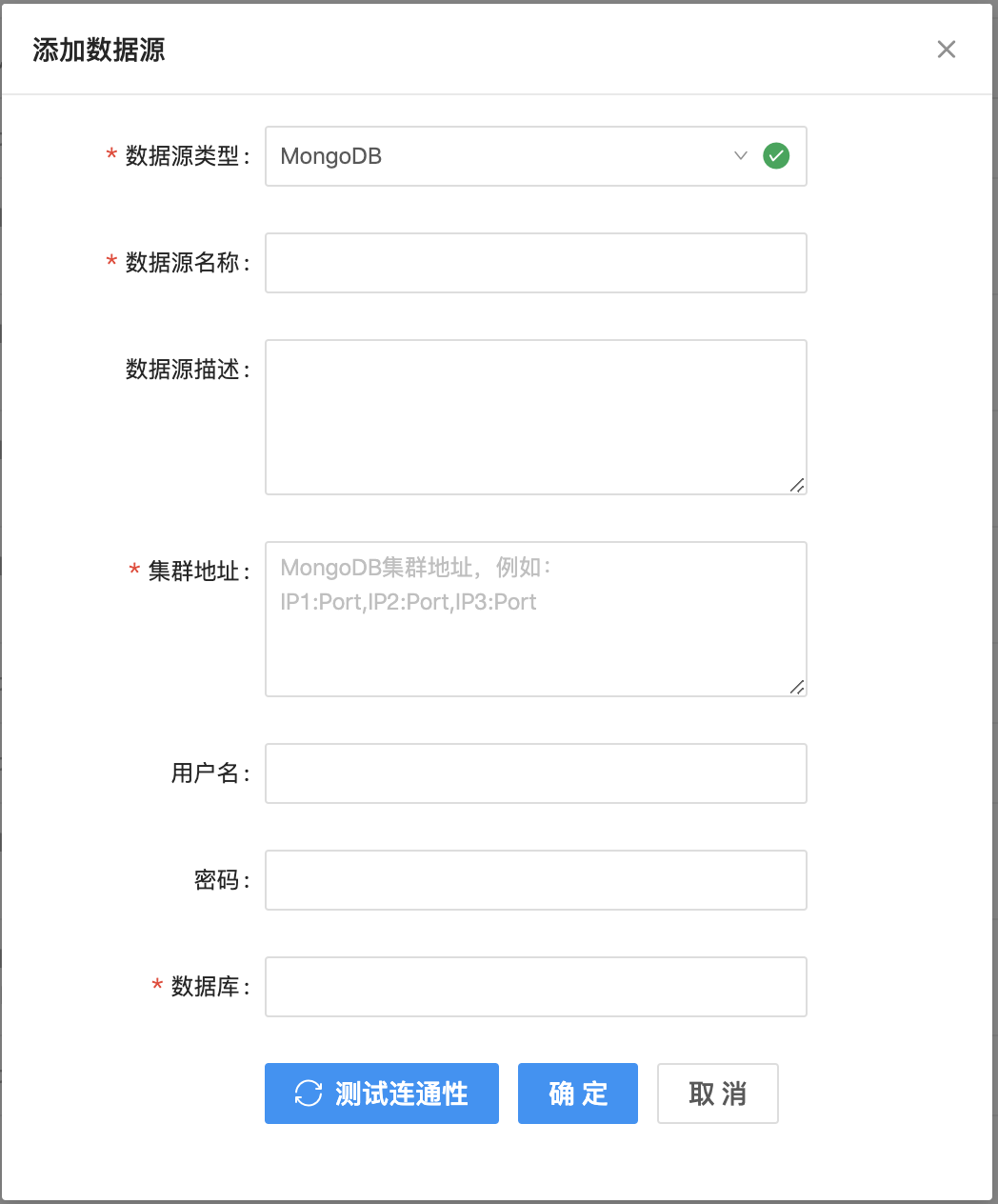Click the 数据库 field label

point(205,987)
